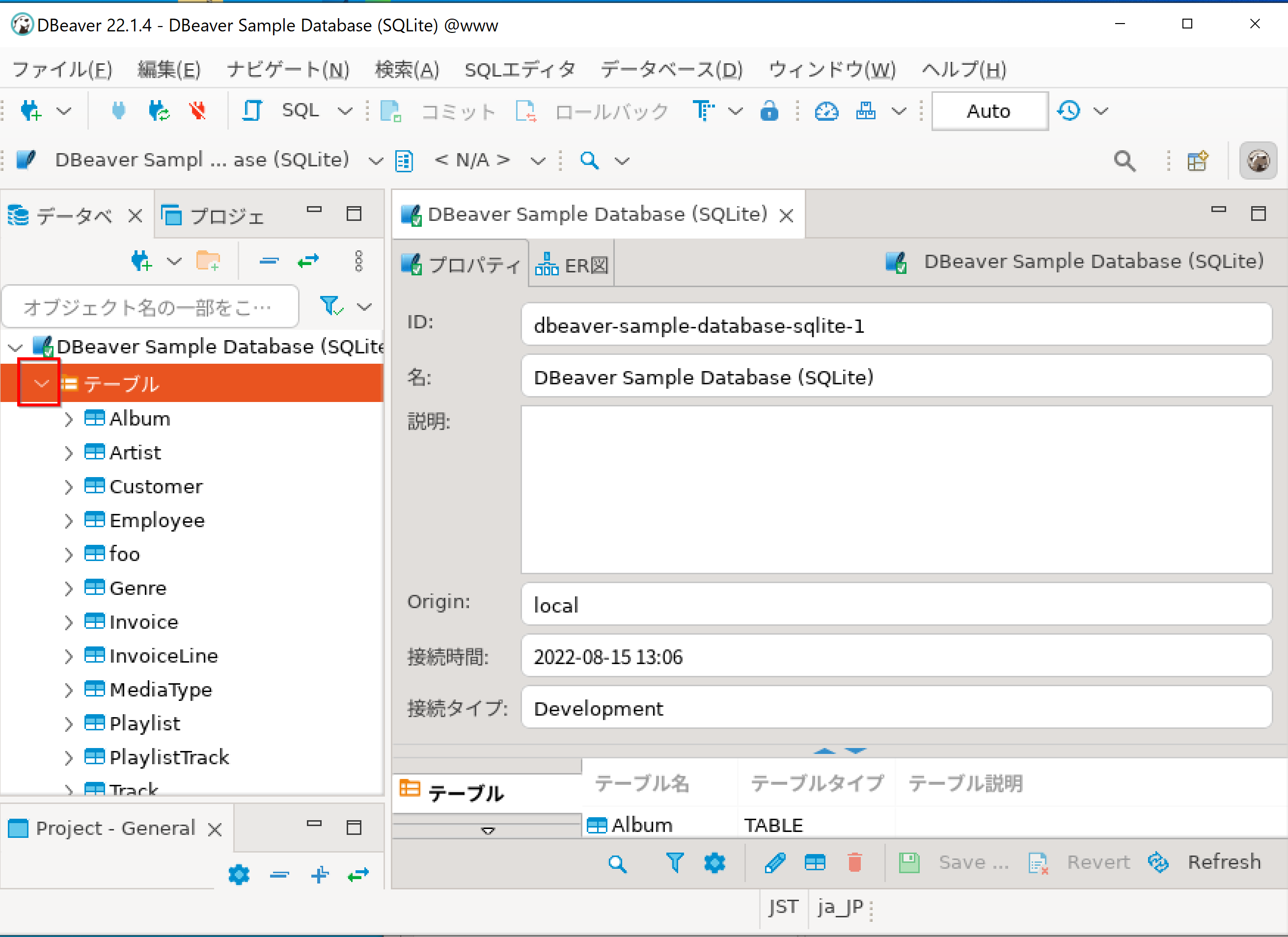
Task: Click the DBeaver perspective beaver icon
Action: (x=1259, y=161)
